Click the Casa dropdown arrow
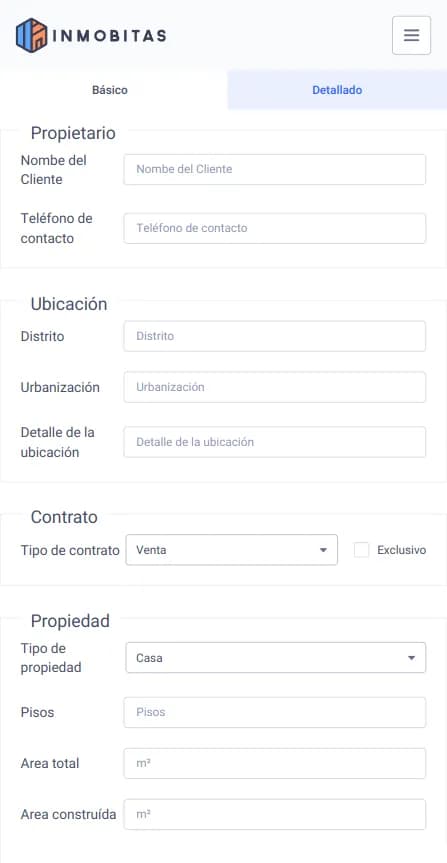This screenshot has height=863, width=447. click(x=411, y=658)
